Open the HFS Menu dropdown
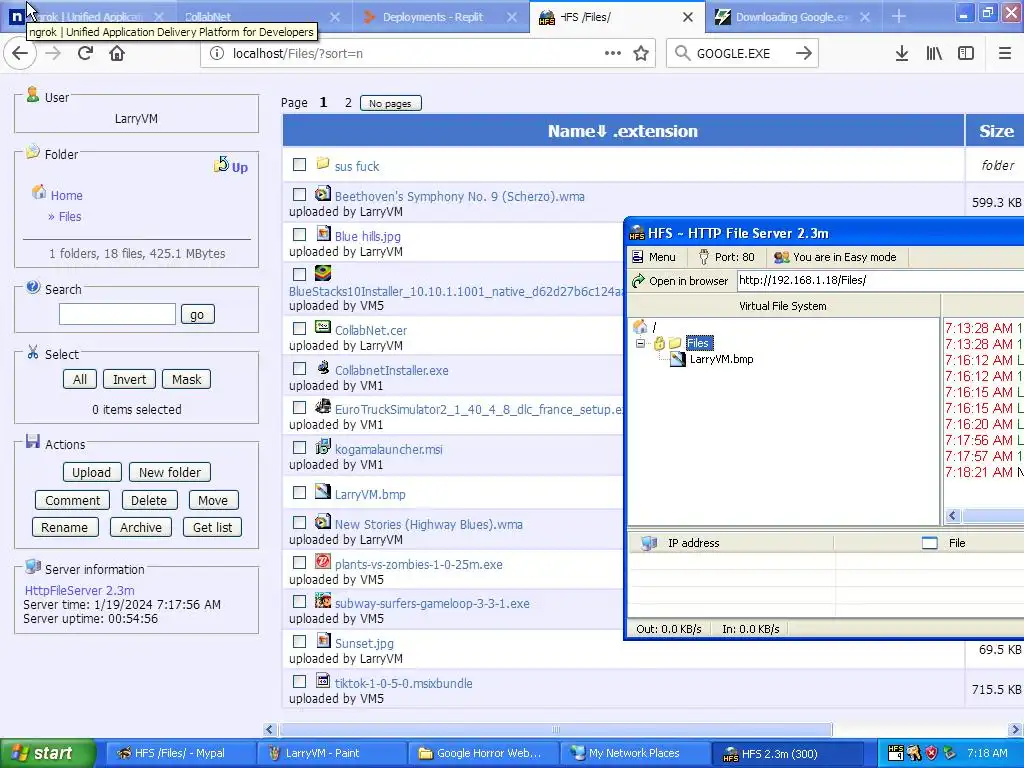1024x768 pixels. [x=654, y=257]
